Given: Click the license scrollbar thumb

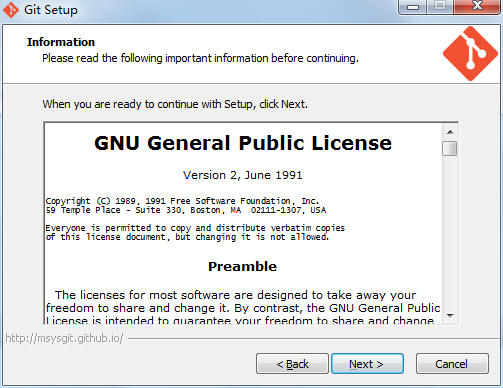Looking at the screenshot, I should tap(450, 148).
